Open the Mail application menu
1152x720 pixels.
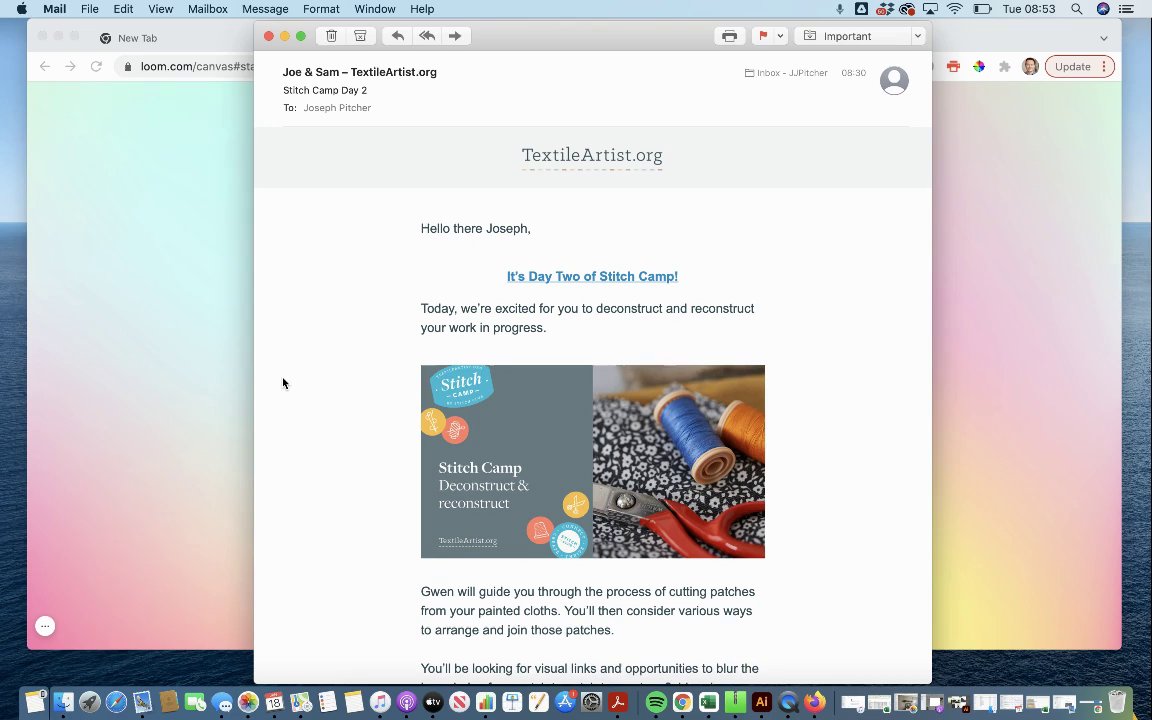pyautogui.click(x=54, y=9)
